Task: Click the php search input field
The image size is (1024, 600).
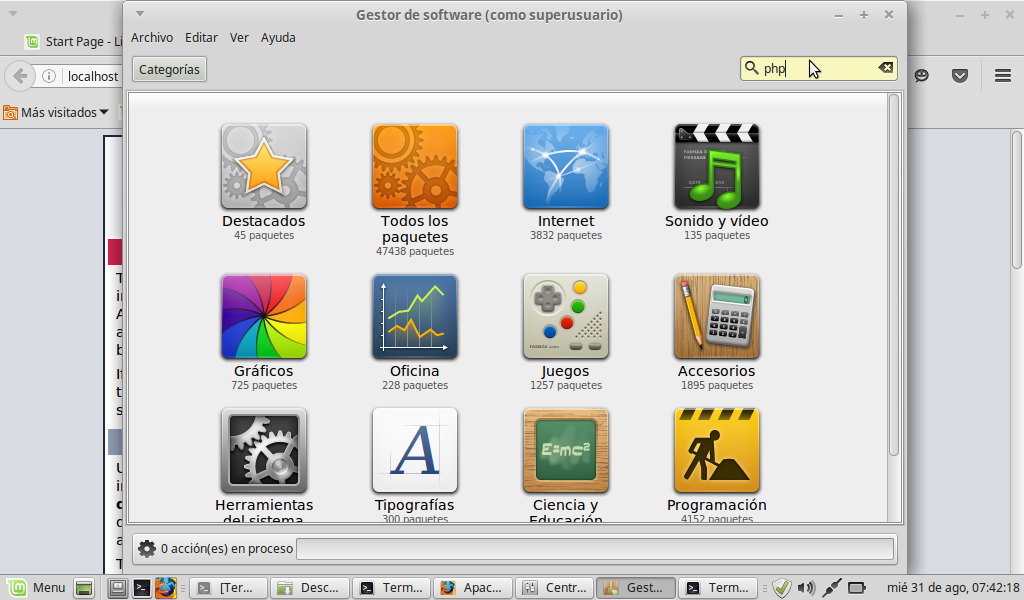Action: [815, 68]
